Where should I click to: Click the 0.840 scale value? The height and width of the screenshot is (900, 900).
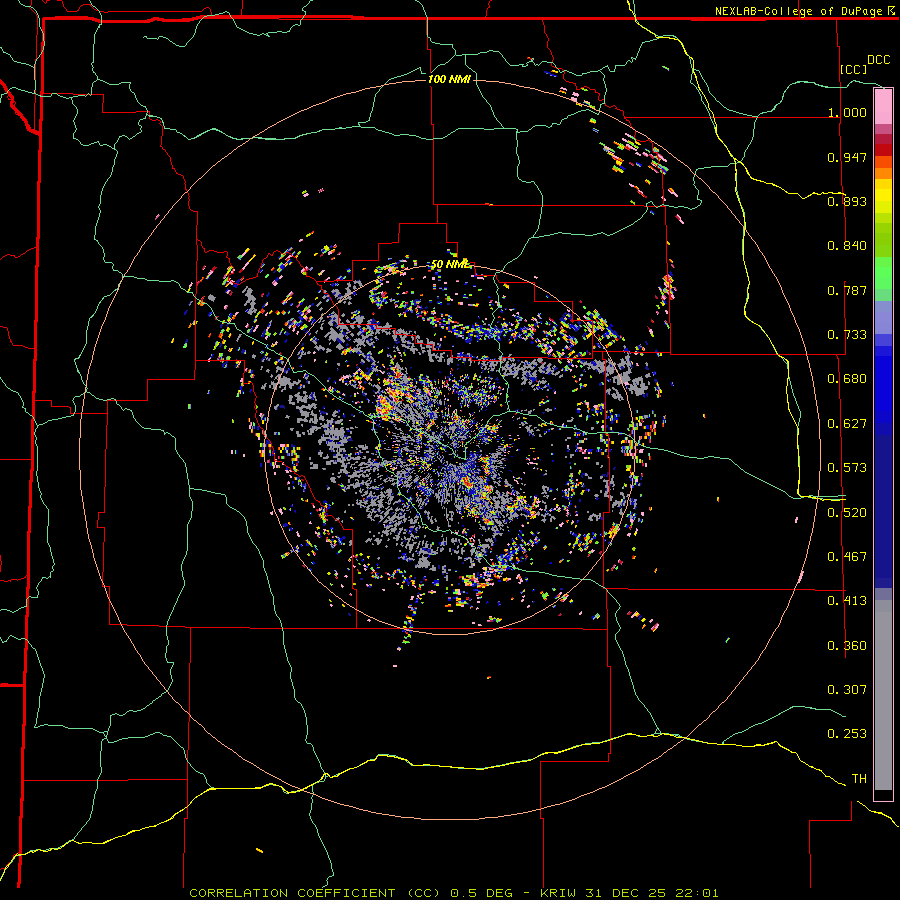pos(847,246)
